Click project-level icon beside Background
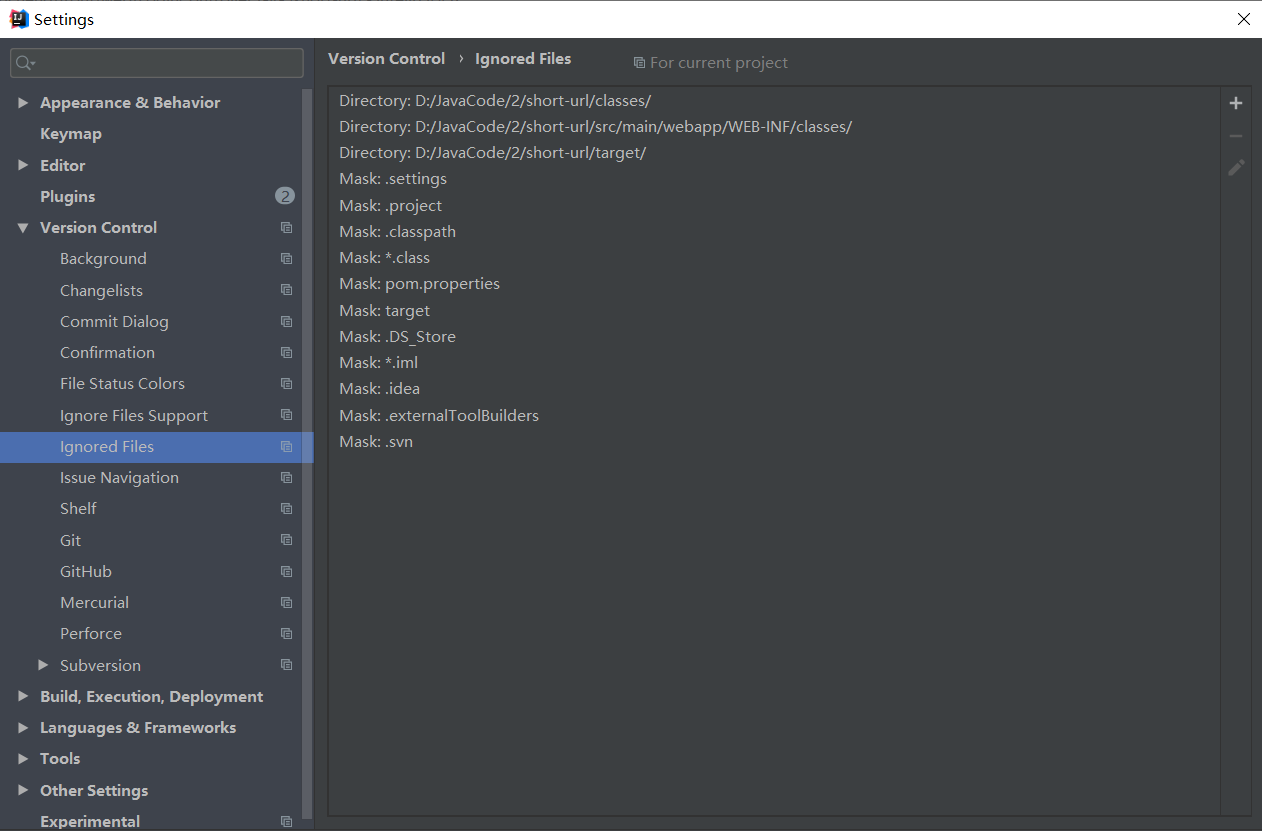Viewport: 1262px width, 831px height. point(286,259)
